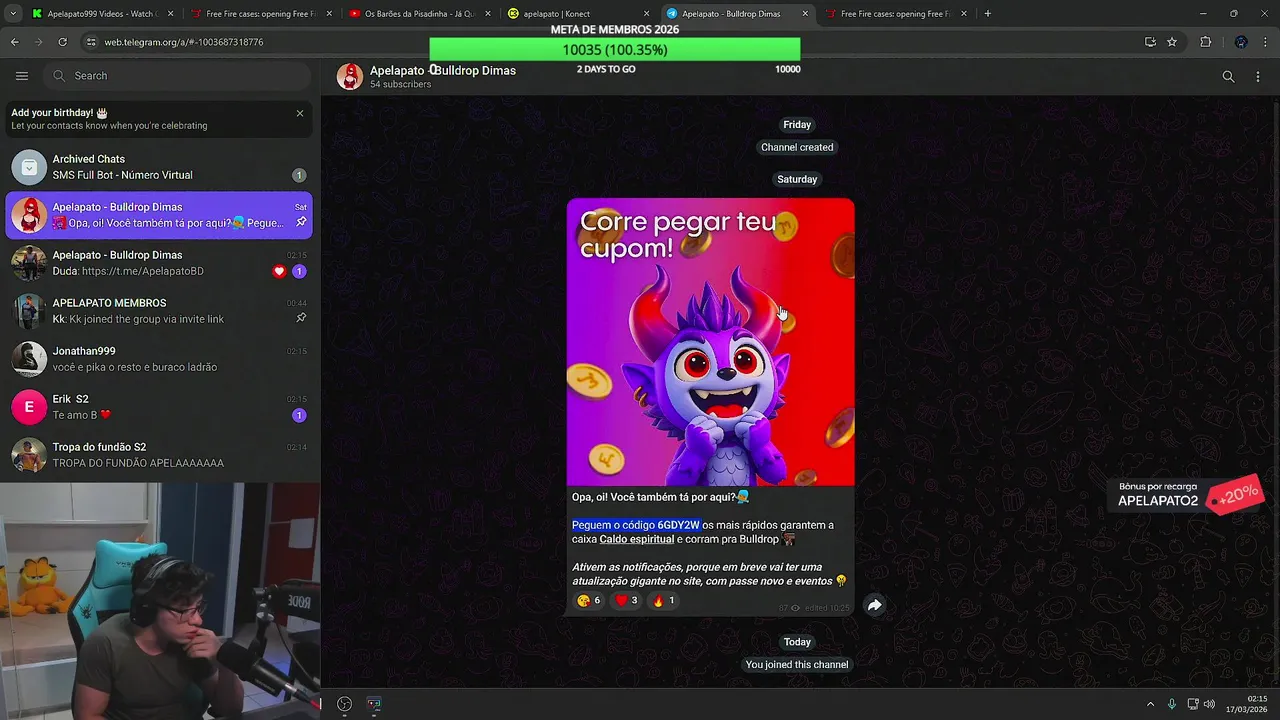Open the second taskbar app icon
The image size is (1280, 720).
tap(374, 704)
